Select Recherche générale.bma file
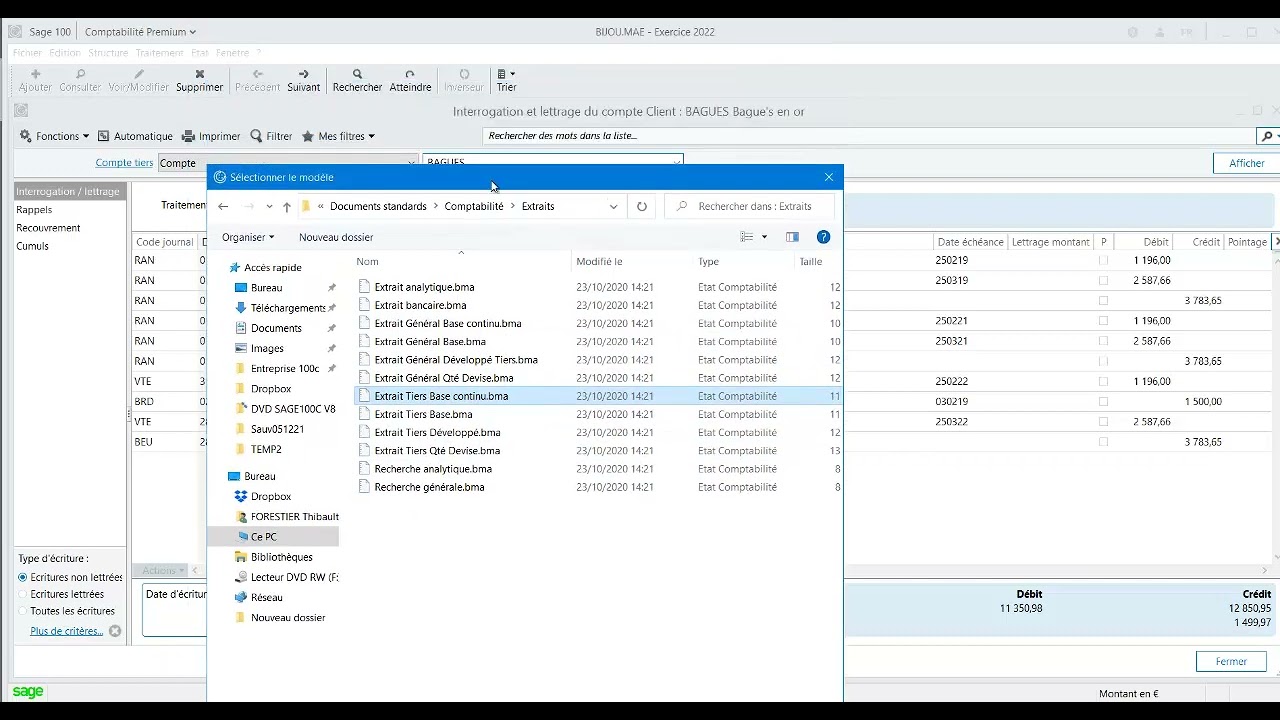1280x720 pixels. pos(429,487)
